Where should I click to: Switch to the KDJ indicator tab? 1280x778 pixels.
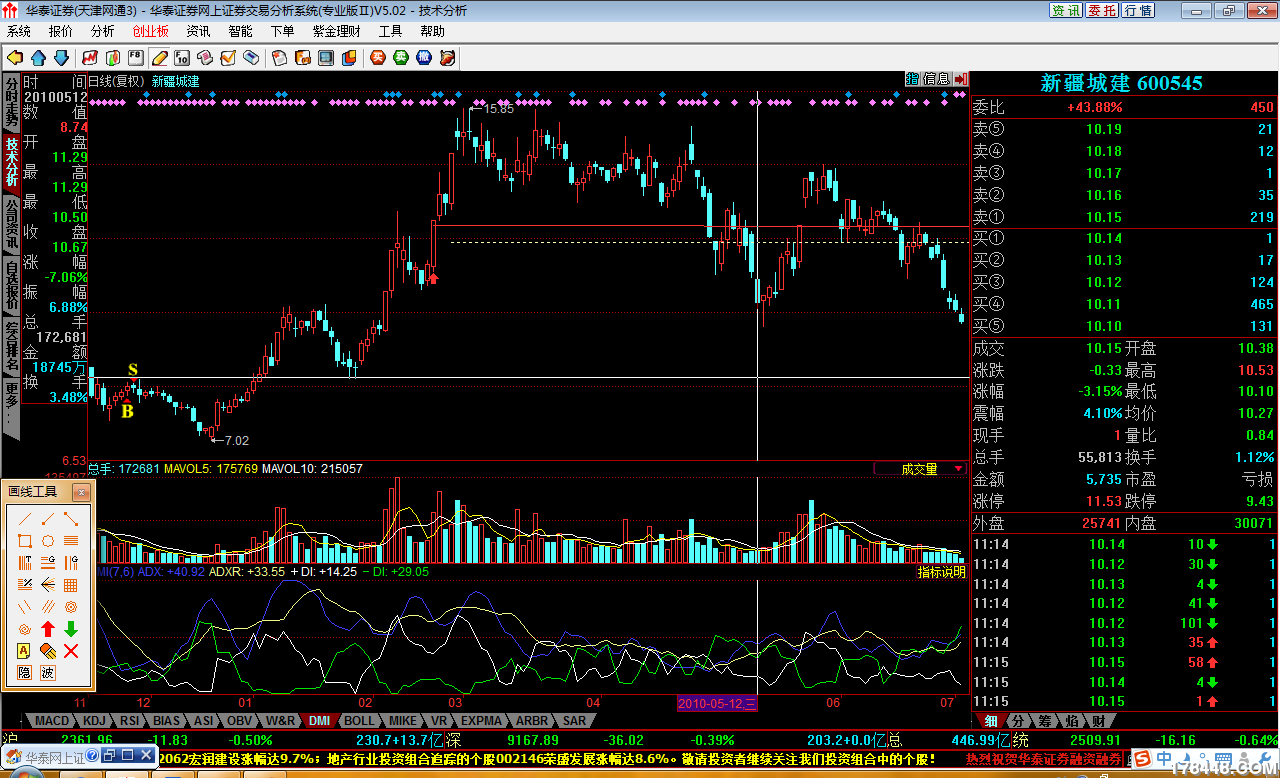(x=95, y=720)
